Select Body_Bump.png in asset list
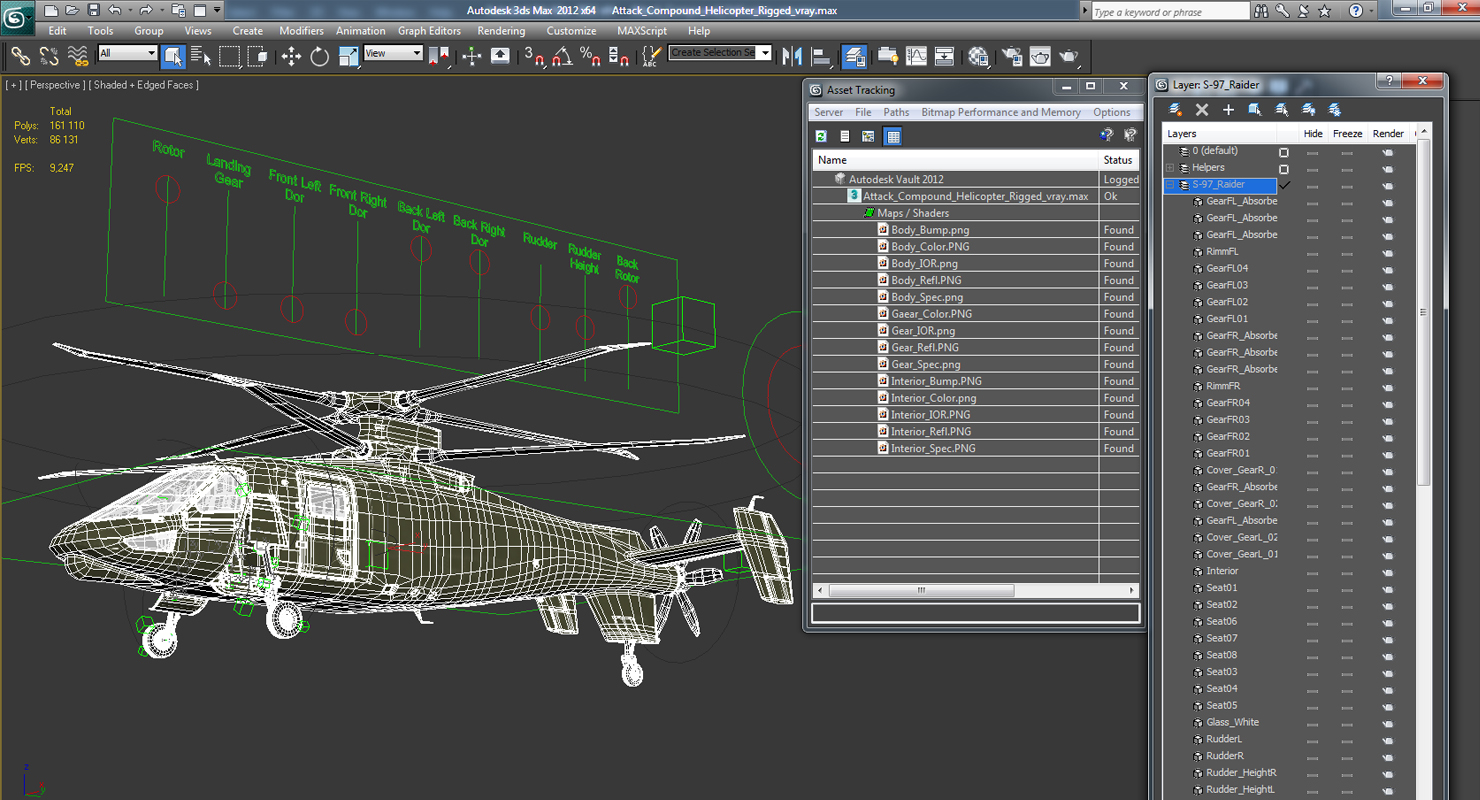 [930, 230]
